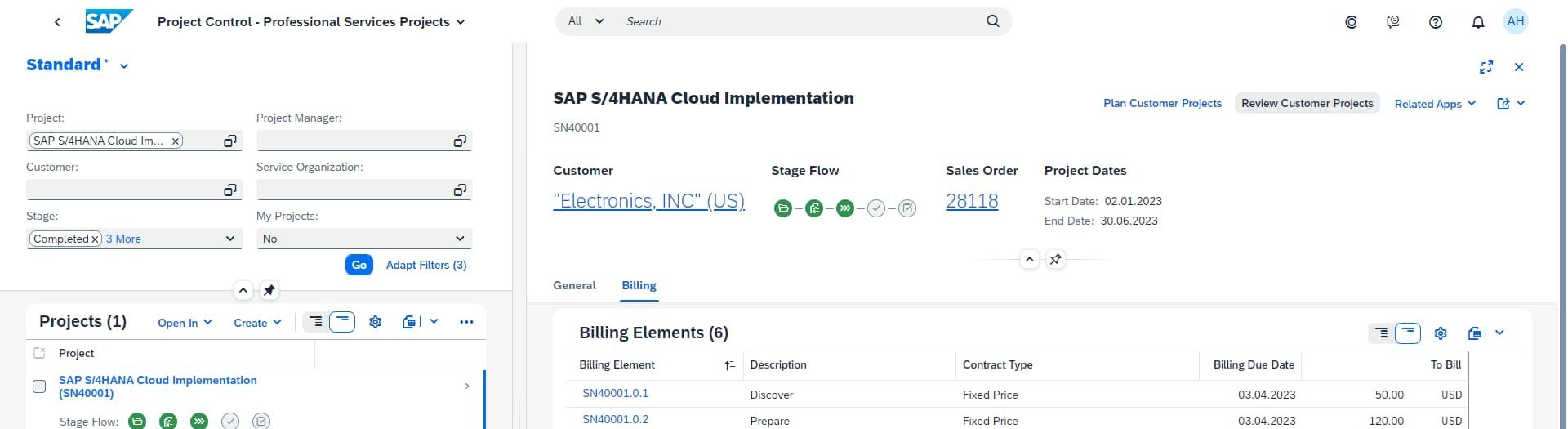Screen dimensions: 1568x429
Task: Click the SAP logo home icon
Action: click(108, 21)
